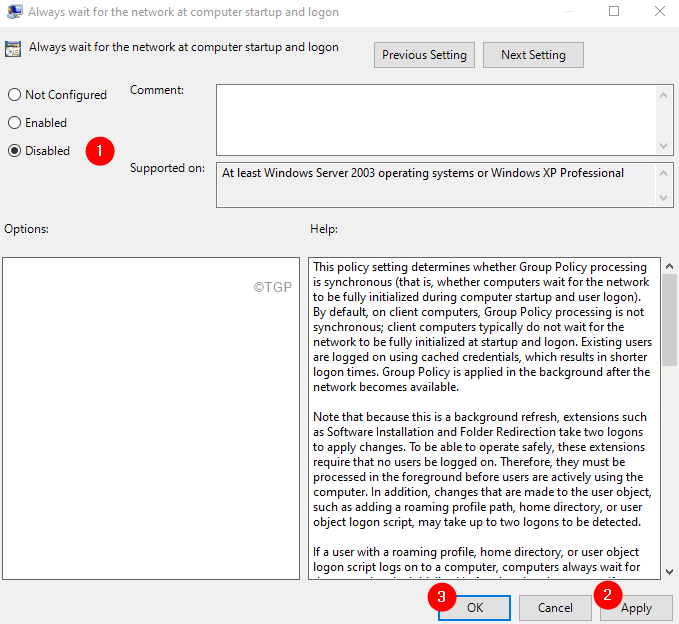This screenshot has height=624, width=679.
Task: Click the 'Options:' label
Action: pos(26,229)
